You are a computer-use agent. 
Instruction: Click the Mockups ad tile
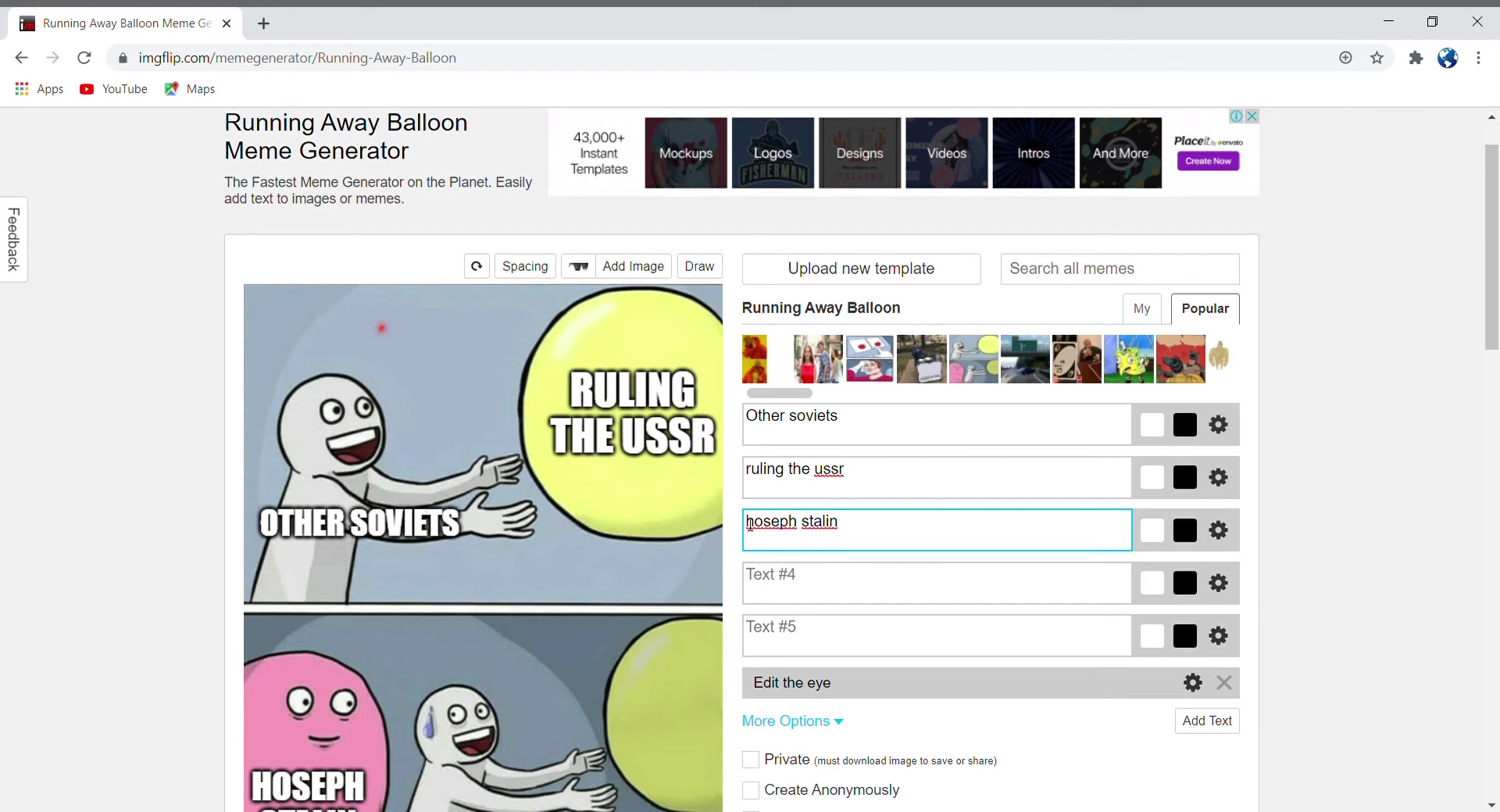coord(685,153)
